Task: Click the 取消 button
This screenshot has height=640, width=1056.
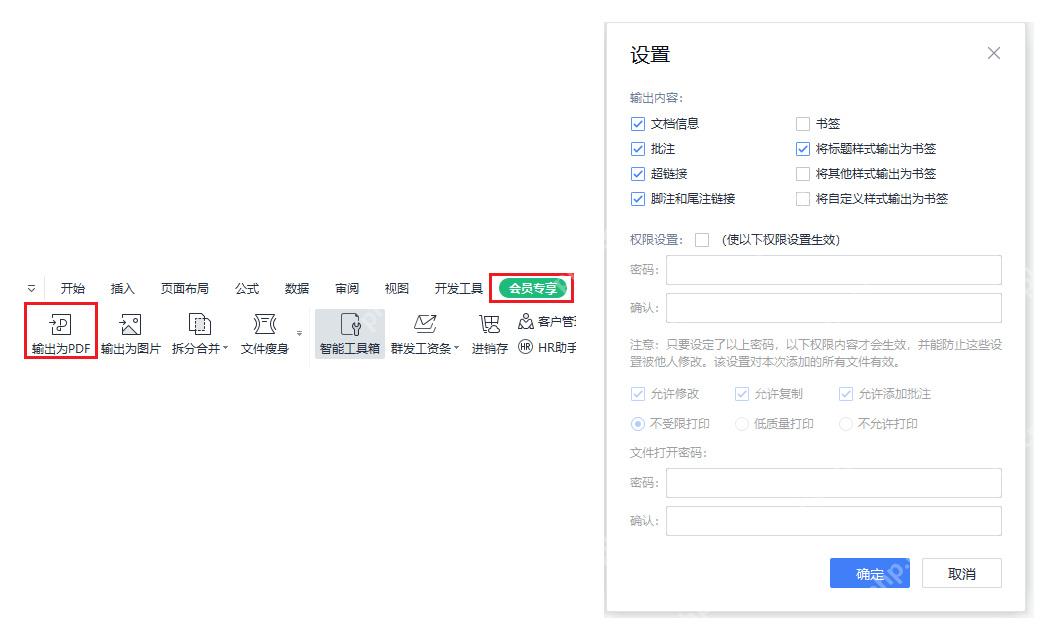Action: (x=962, y=573)
